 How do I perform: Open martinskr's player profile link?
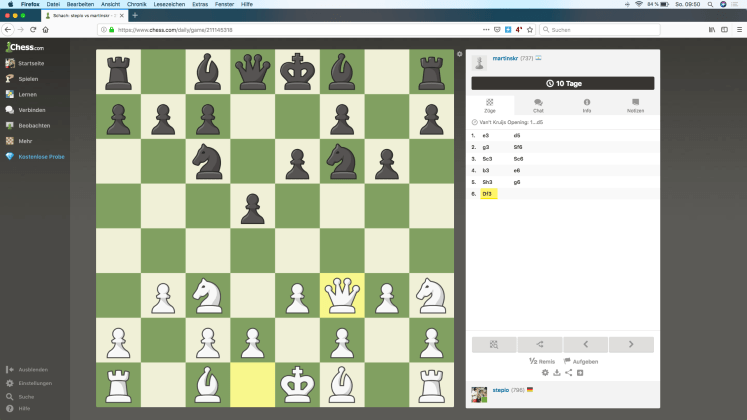[506, 58]
